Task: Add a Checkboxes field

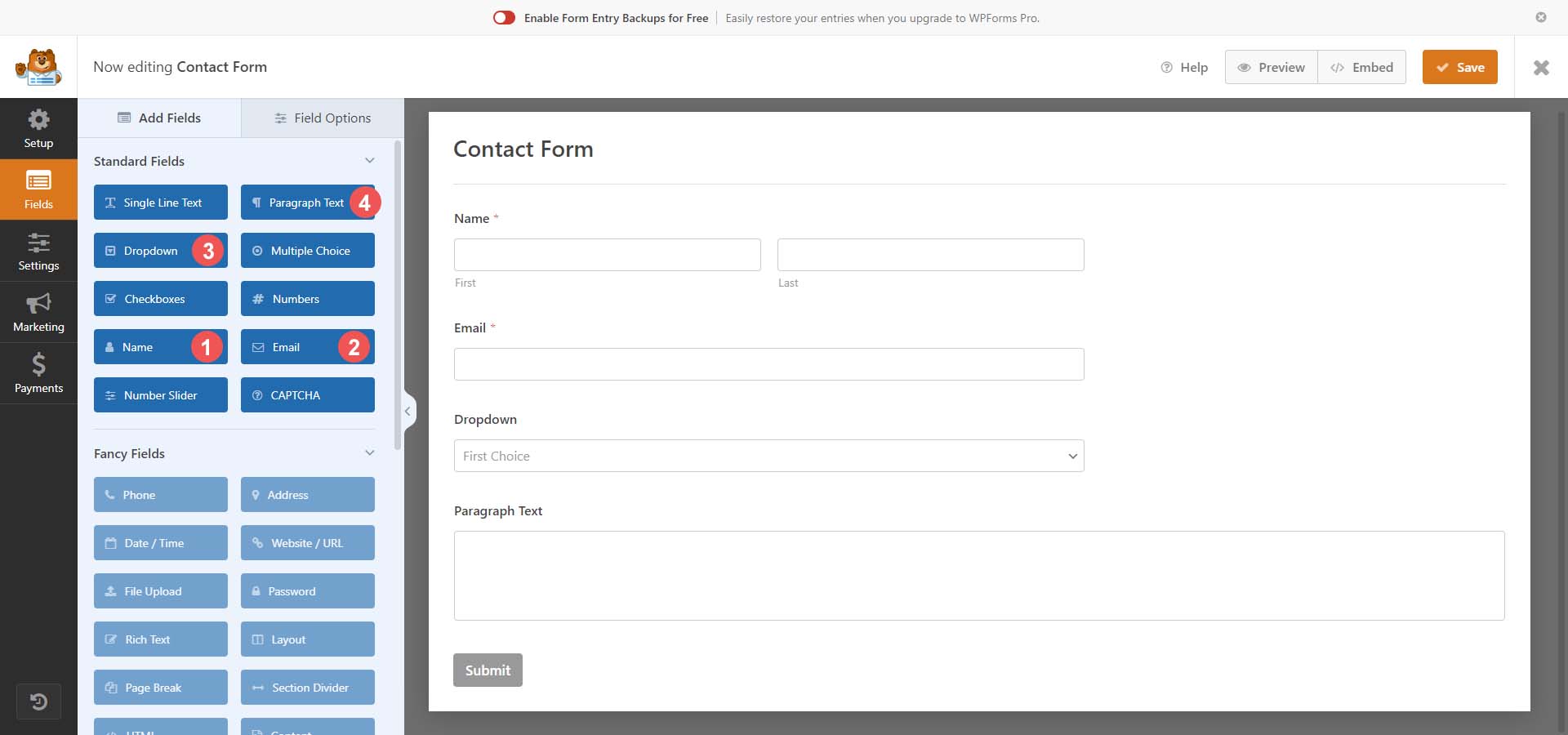Action: pyautogui.click(x=161, y=299)
